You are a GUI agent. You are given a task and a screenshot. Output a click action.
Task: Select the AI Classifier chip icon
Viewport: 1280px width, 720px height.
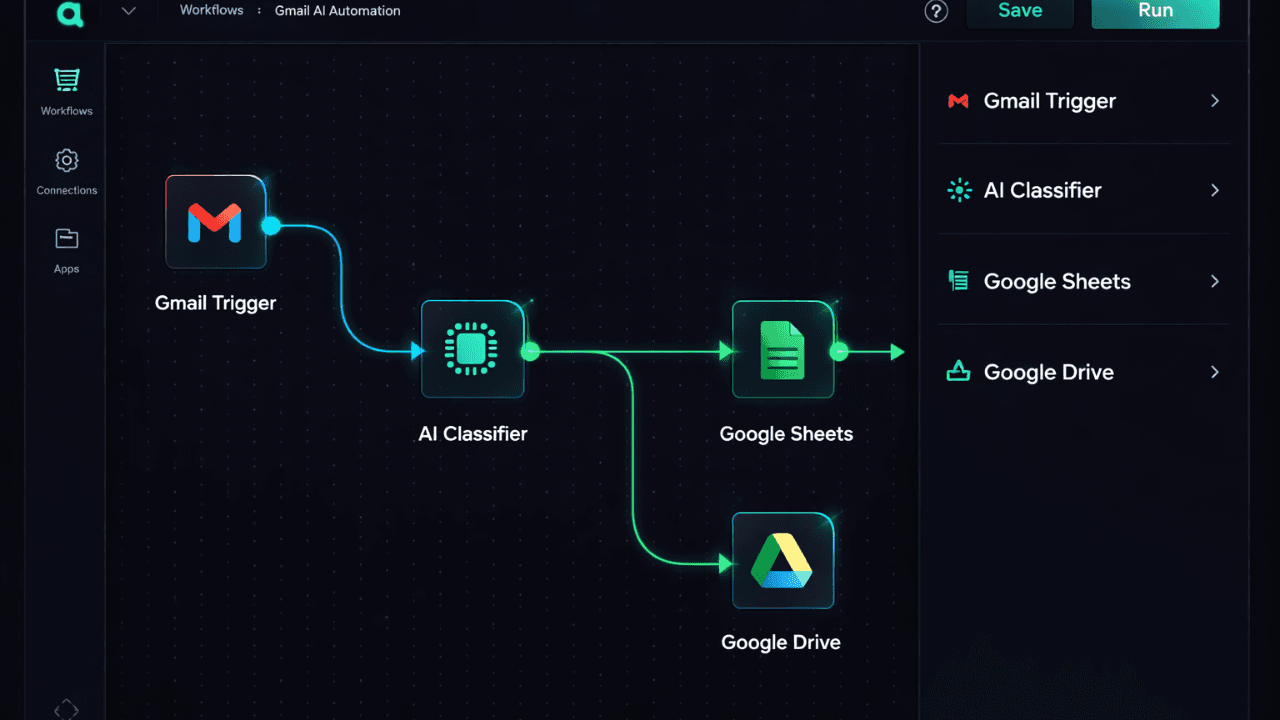[472, 350]
